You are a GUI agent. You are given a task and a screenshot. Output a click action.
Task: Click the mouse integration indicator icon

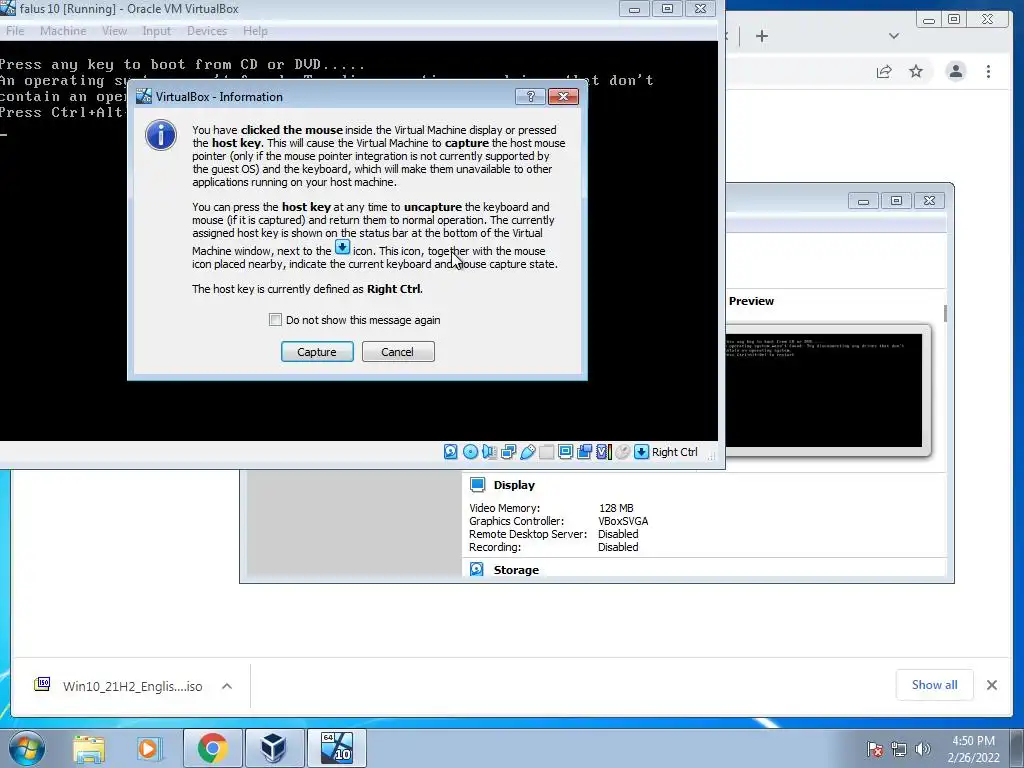click(622, 452)
